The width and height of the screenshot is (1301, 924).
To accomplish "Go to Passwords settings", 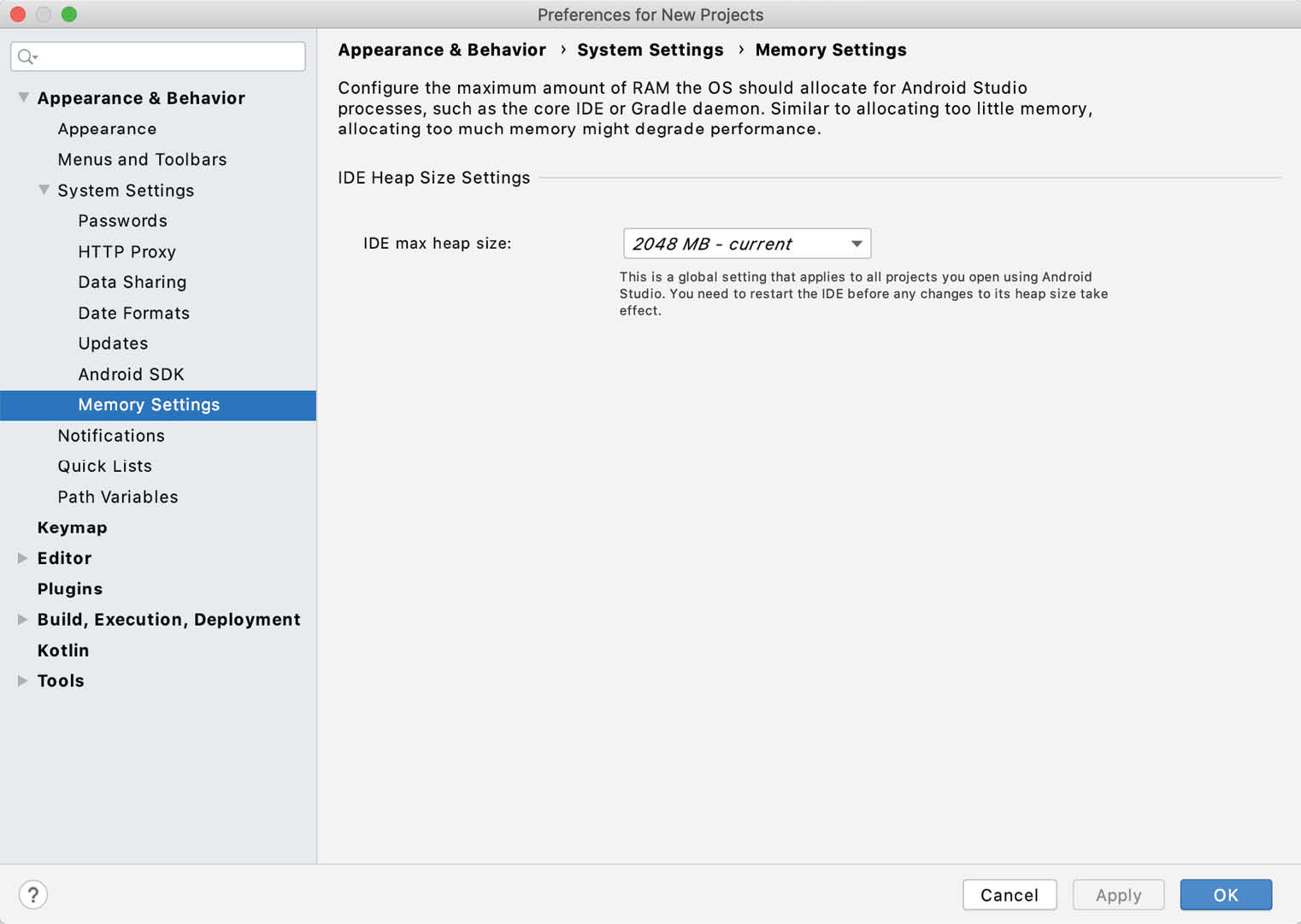I will click(x=122, y=221).
